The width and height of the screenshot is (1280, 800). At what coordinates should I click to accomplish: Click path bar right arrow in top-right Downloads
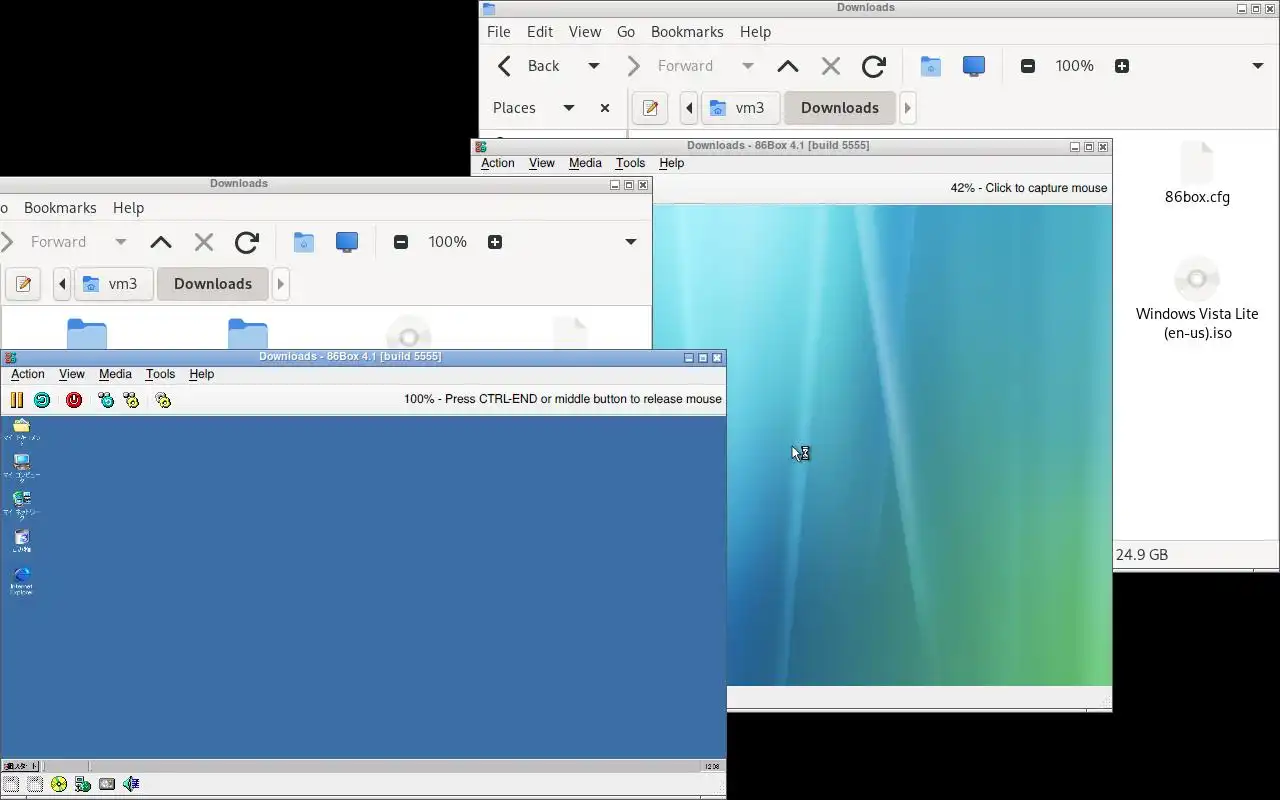(x=908, y=108)
